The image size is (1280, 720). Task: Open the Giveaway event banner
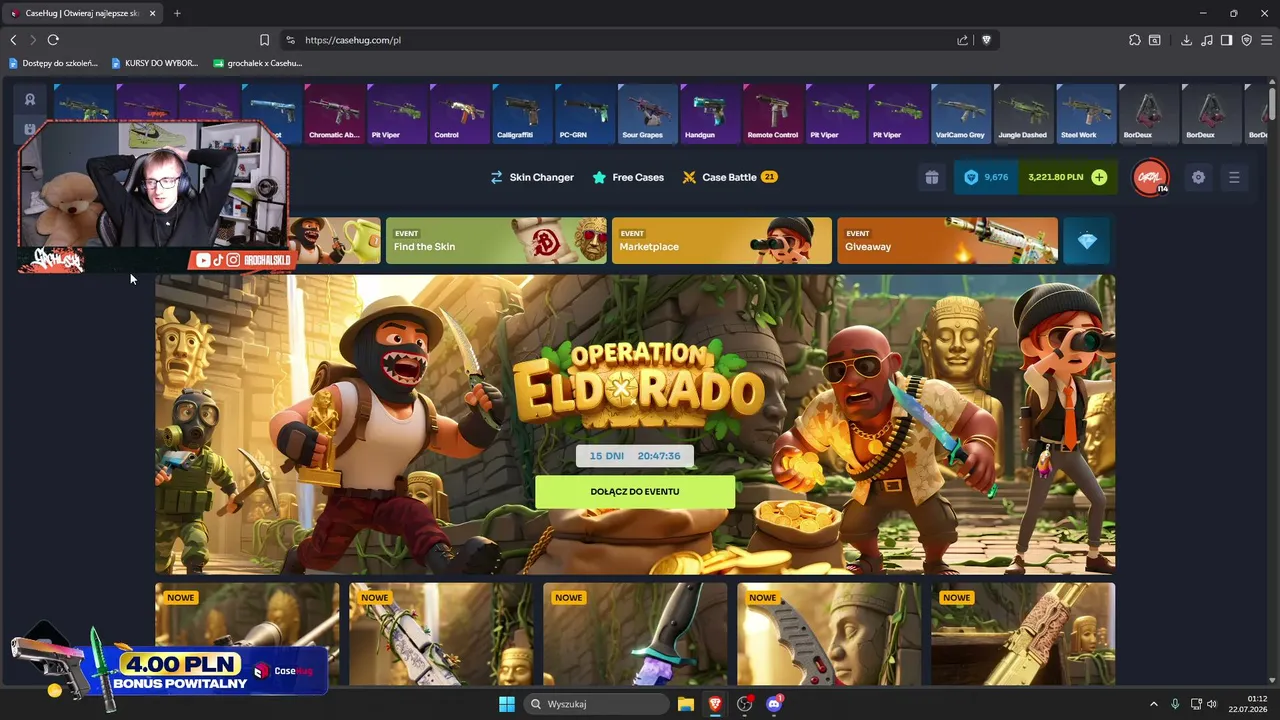tap(947, 241)
